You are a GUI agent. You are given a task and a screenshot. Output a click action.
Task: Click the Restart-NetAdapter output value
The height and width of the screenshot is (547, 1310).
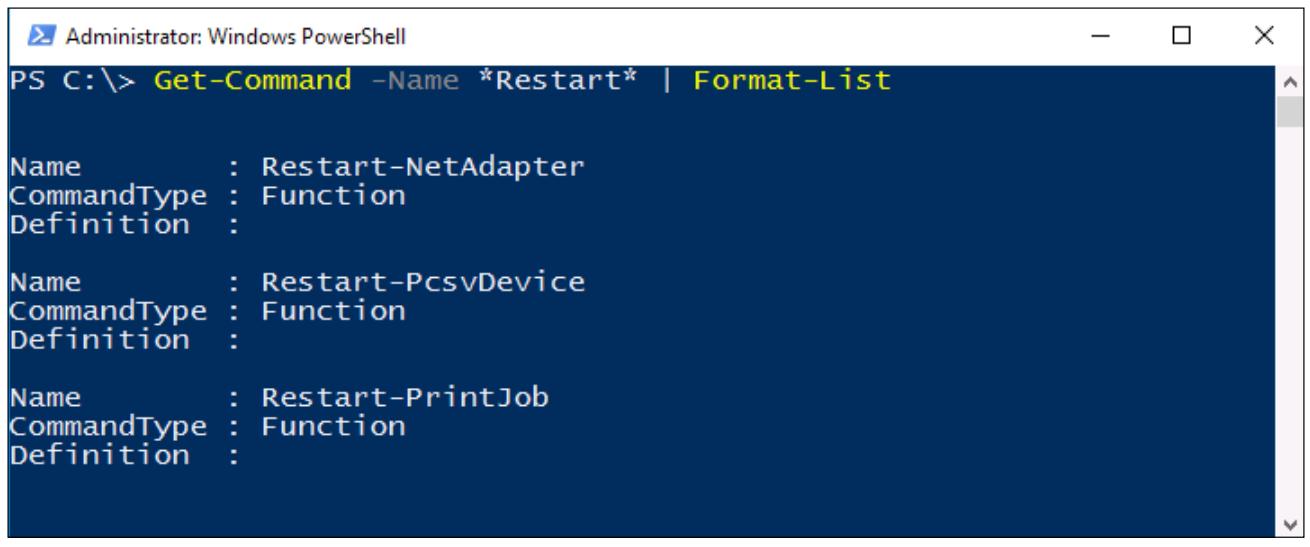(421, 168)
